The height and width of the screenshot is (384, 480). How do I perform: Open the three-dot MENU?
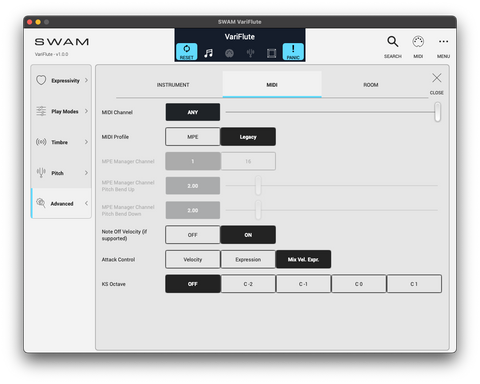[443, 42]
